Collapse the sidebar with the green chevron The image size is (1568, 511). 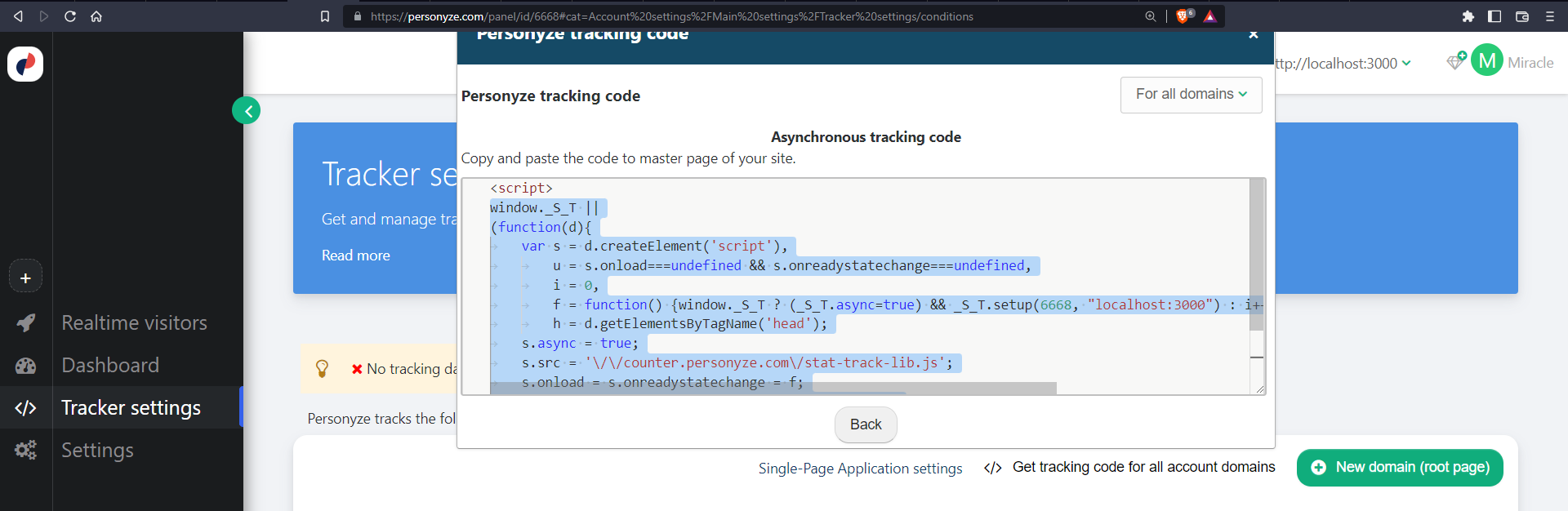pyautogui.click(x=247, y=110)
